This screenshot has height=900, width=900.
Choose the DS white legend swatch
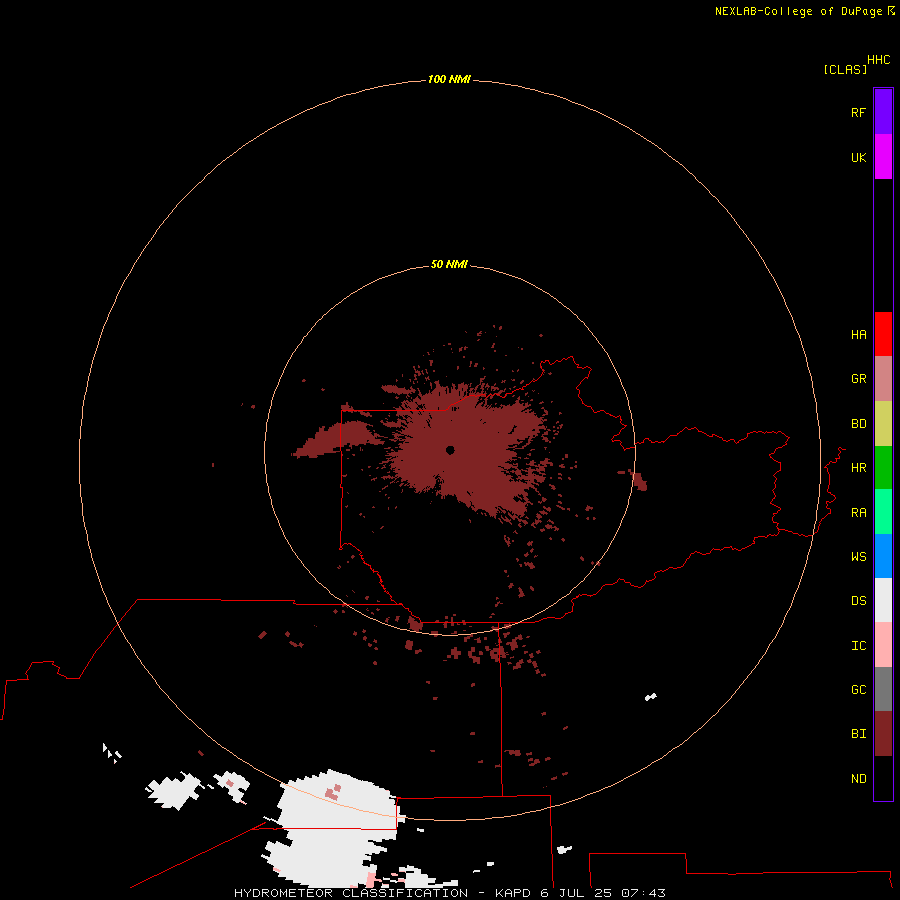pos(883,600)
